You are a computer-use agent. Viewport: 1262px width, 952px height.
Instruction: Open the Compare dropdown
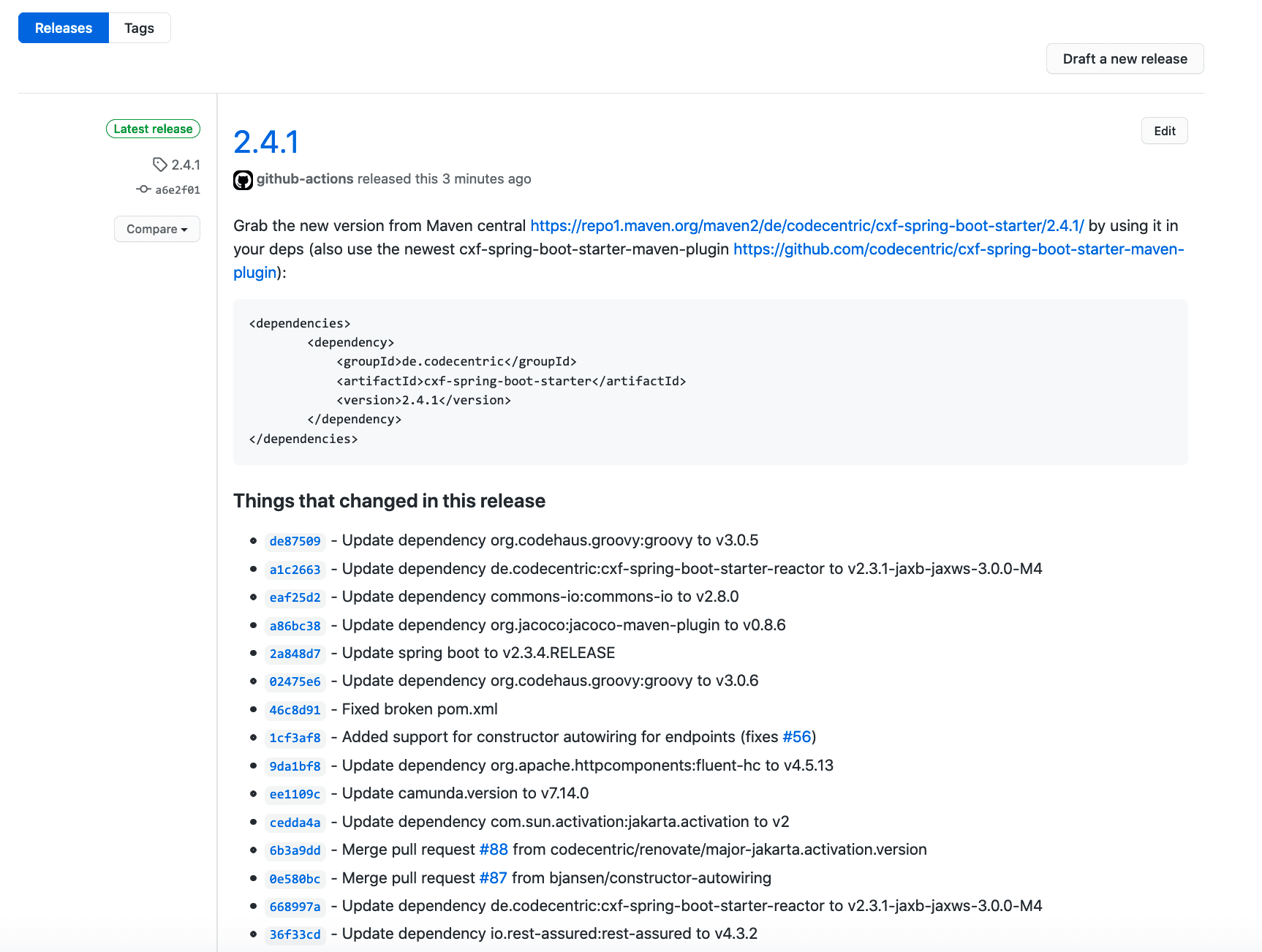coord(156,229)
